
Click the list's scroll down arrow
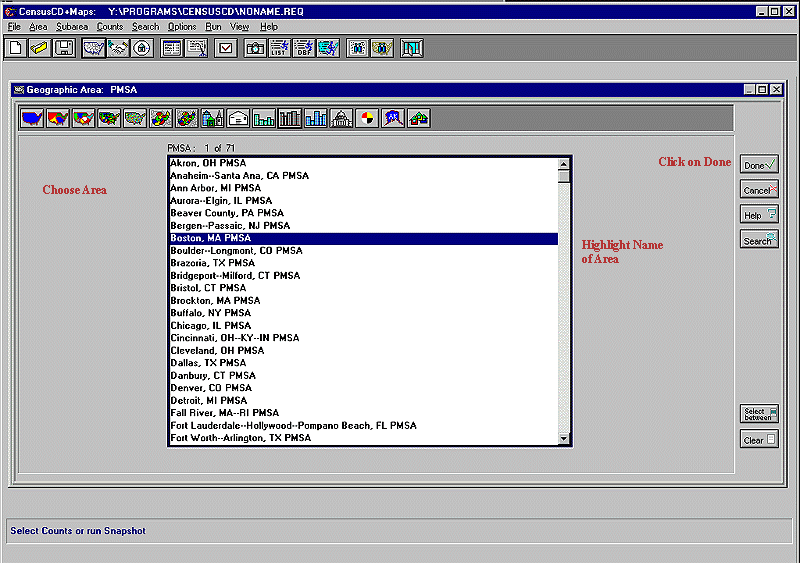click(564, 438)
